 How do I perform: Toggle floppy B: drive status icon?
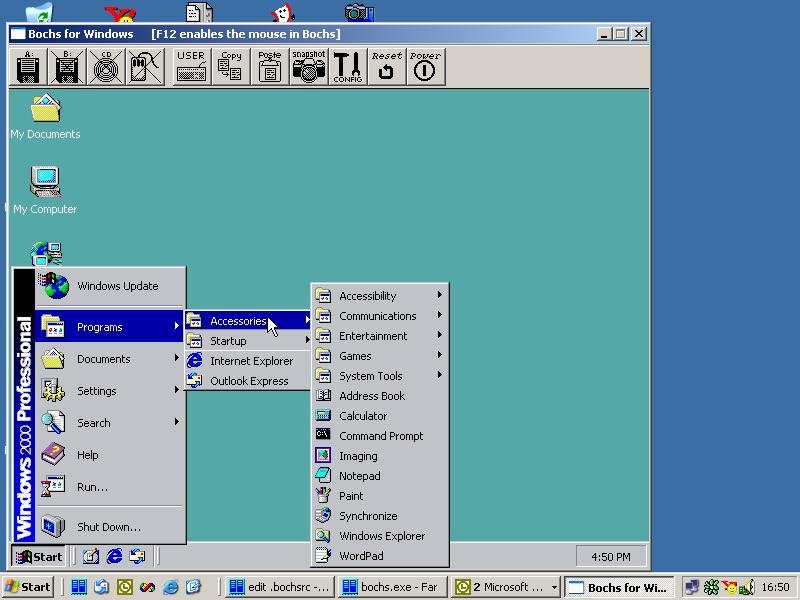(x=67, y=67)
